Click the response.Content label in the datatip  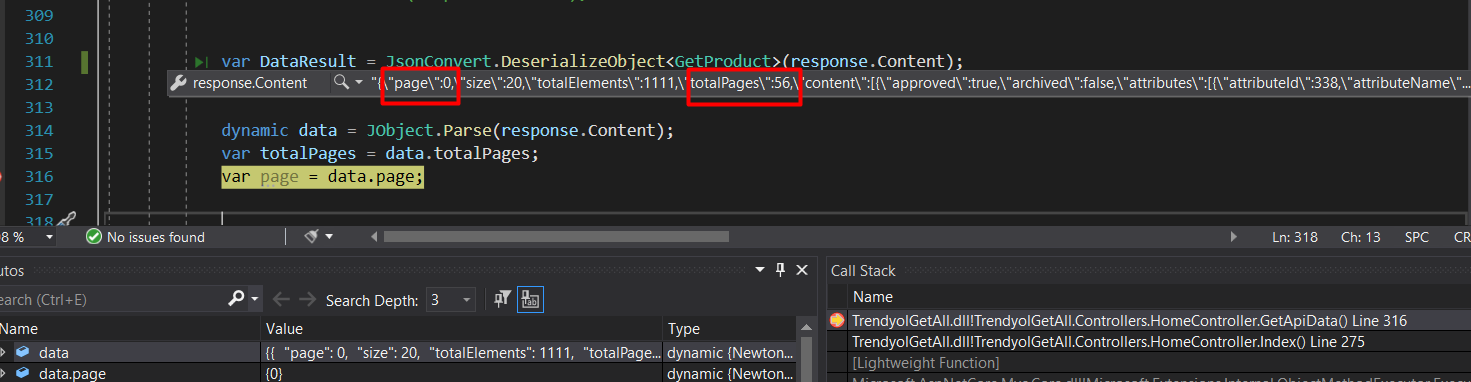point(250,83)
